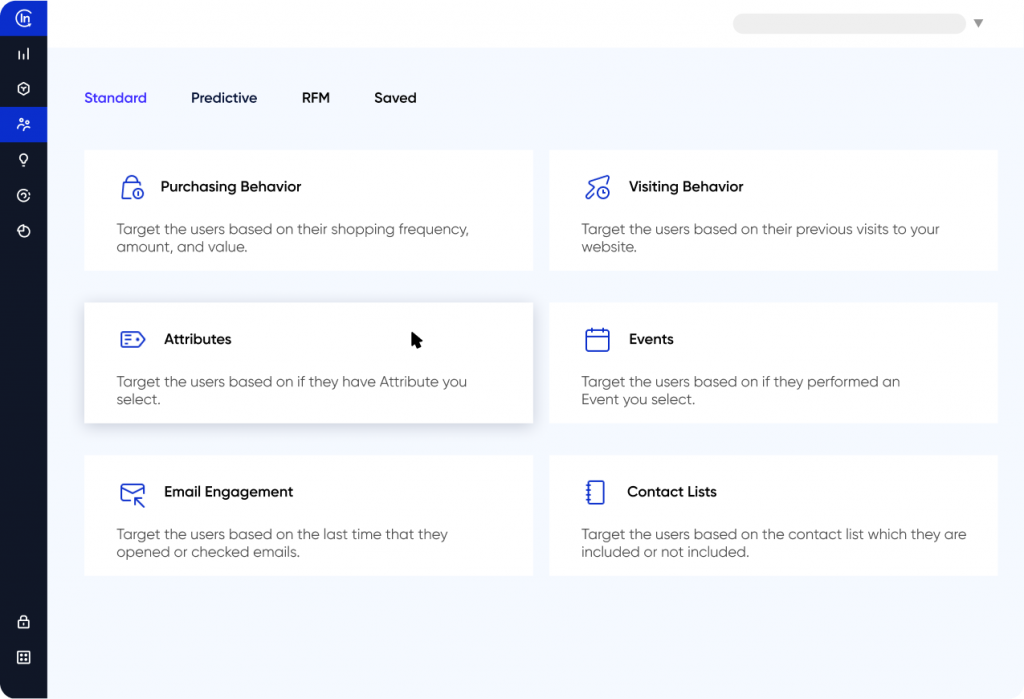The image size is (1024, 699).
Task: Open the RFM tab
Action: click(x=316, y=97)
